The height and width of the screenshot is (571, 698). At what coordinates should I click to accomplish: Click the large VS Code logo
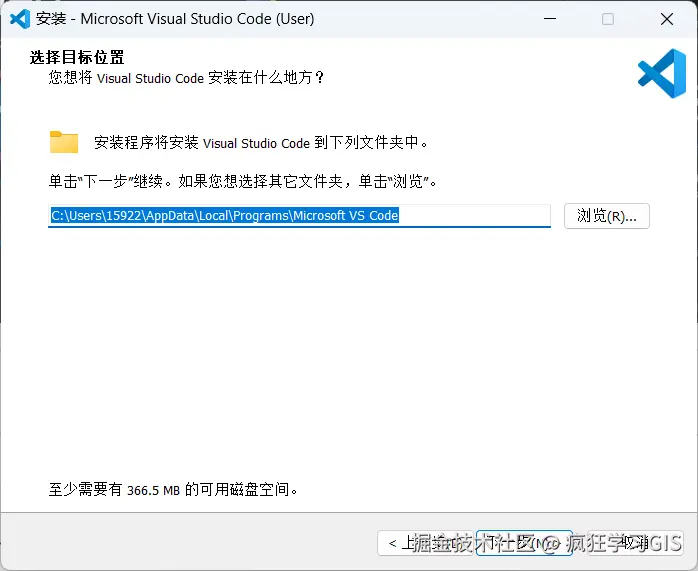661,73
